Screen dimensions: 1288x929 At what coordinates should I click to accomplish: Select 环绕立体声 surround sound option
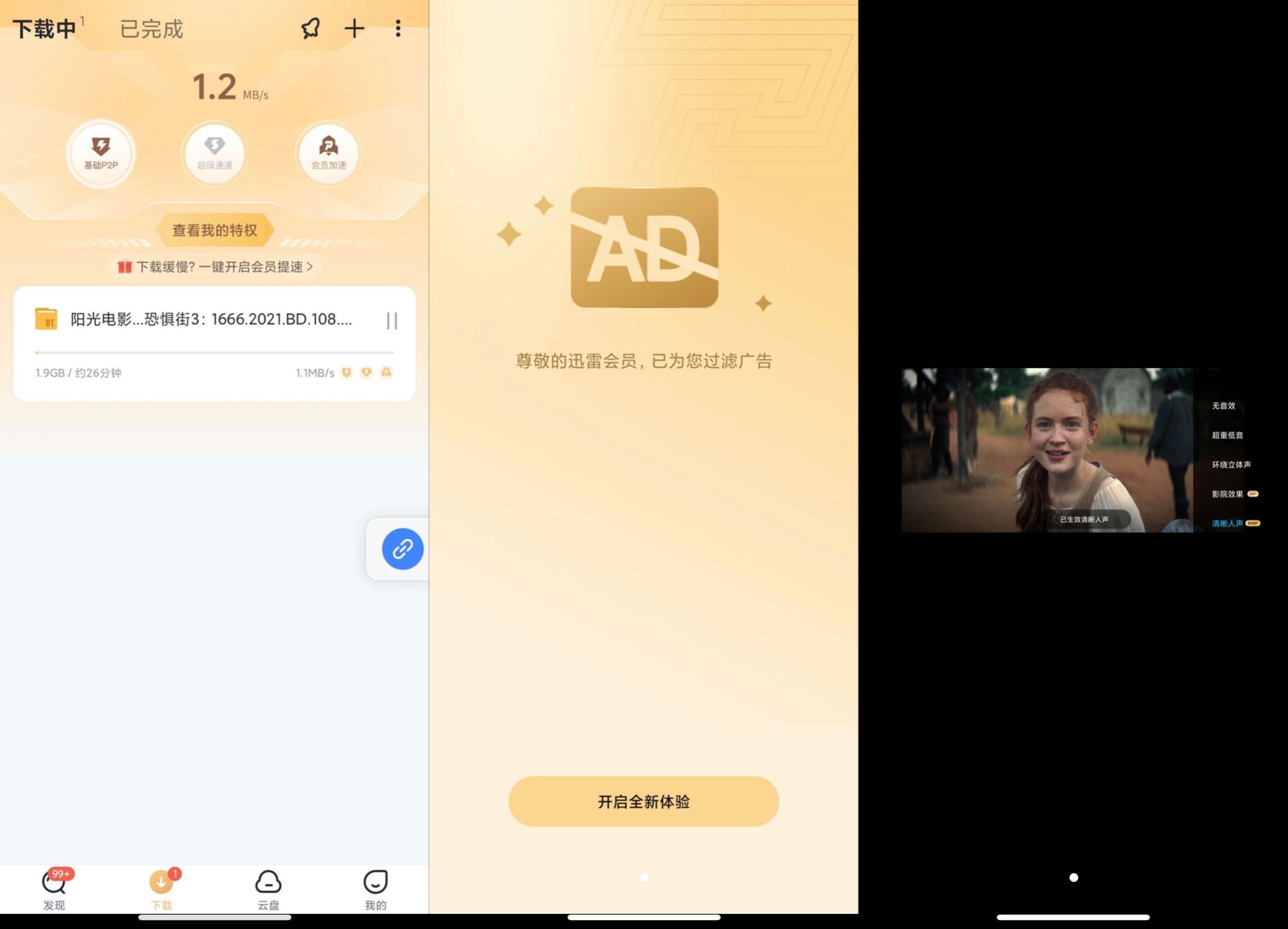[1231, 464]
